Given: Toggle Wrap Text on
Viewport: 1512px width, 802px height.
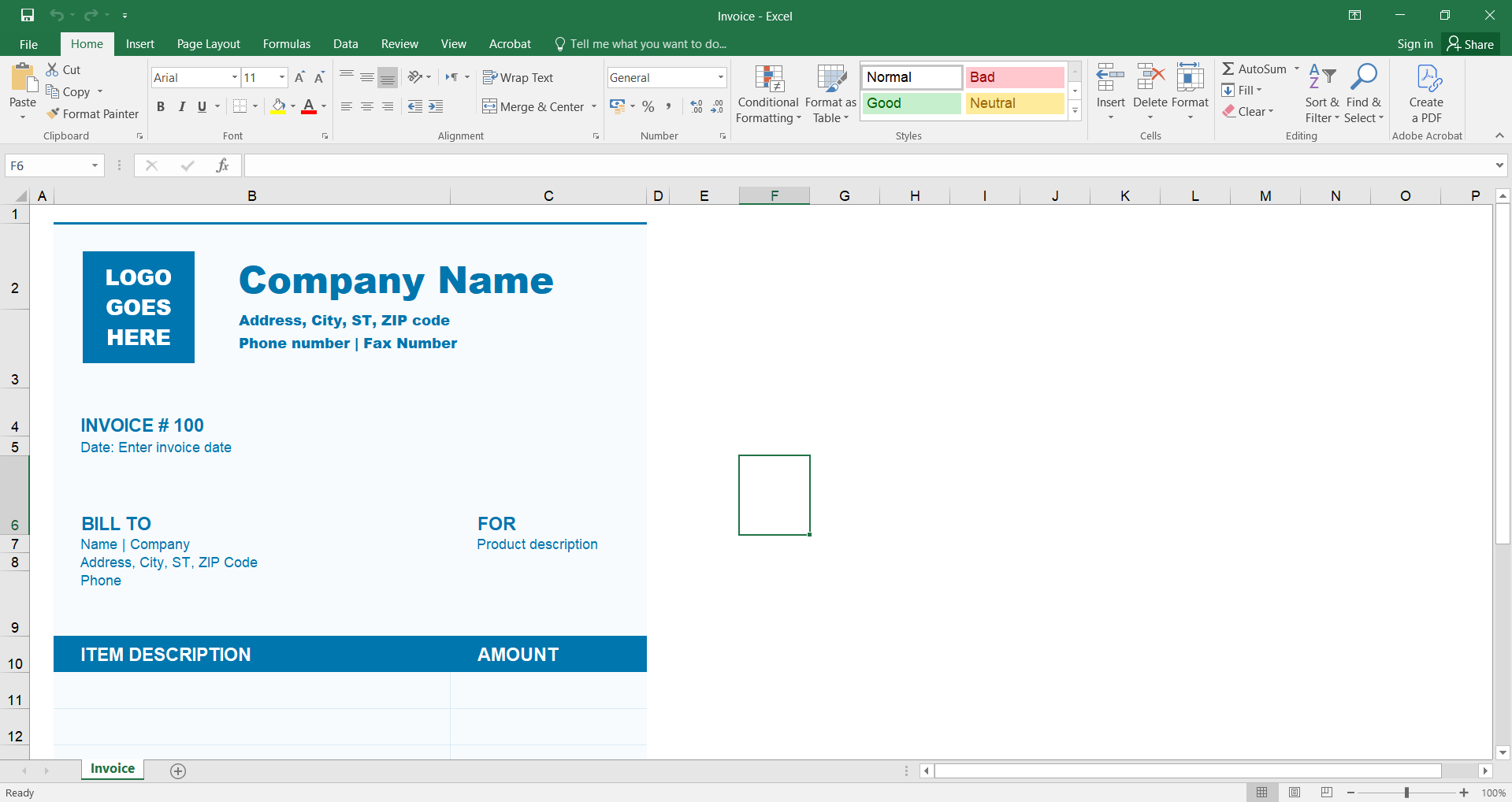Looking at the screenshot, I should tap(518, 77).
